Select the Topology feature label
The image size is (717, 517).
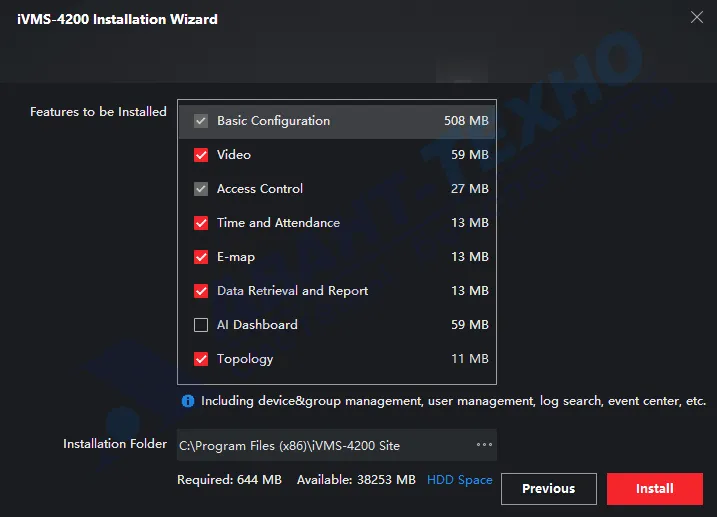point(245,359)
